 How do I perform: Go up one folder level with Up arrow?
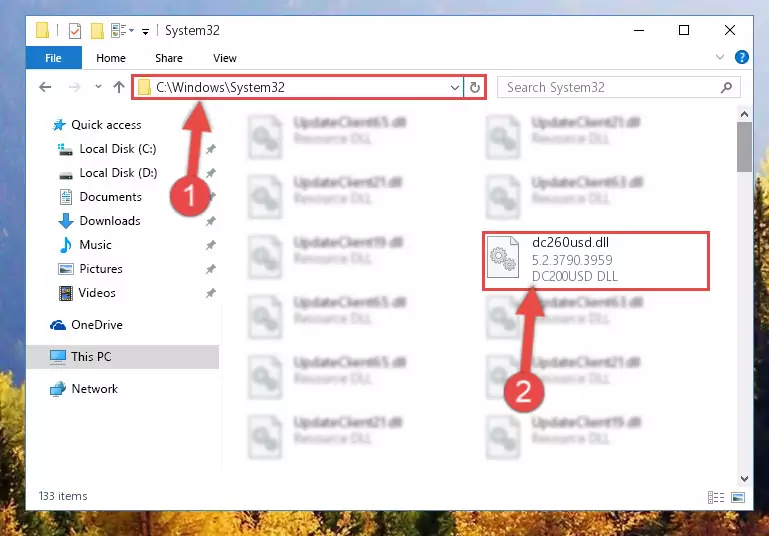[119, 87]
